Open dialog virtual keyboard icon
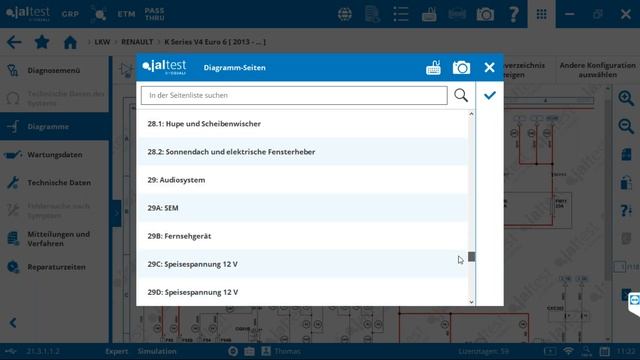 pos(433,67)
